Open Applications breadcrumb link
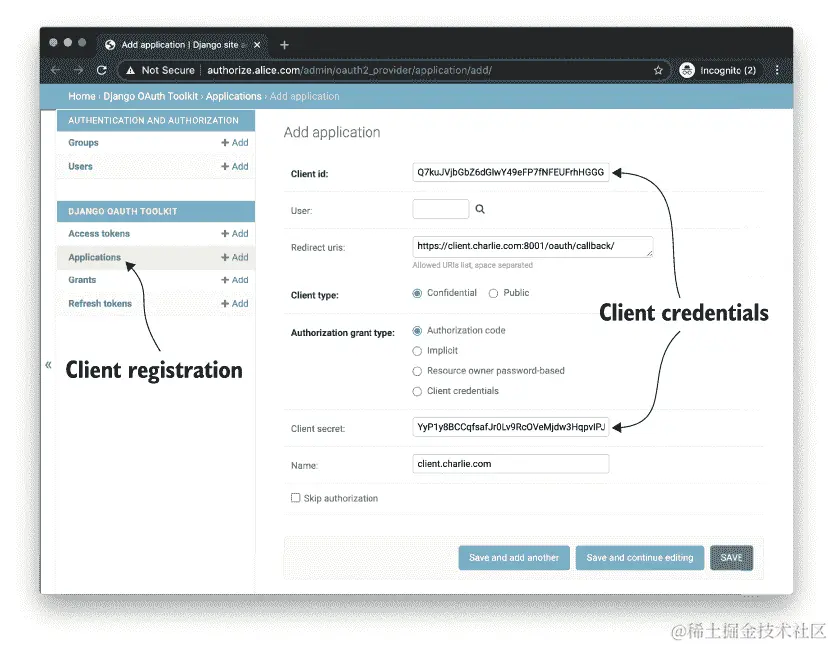This screenshot has height=647, width=833. 233,96
